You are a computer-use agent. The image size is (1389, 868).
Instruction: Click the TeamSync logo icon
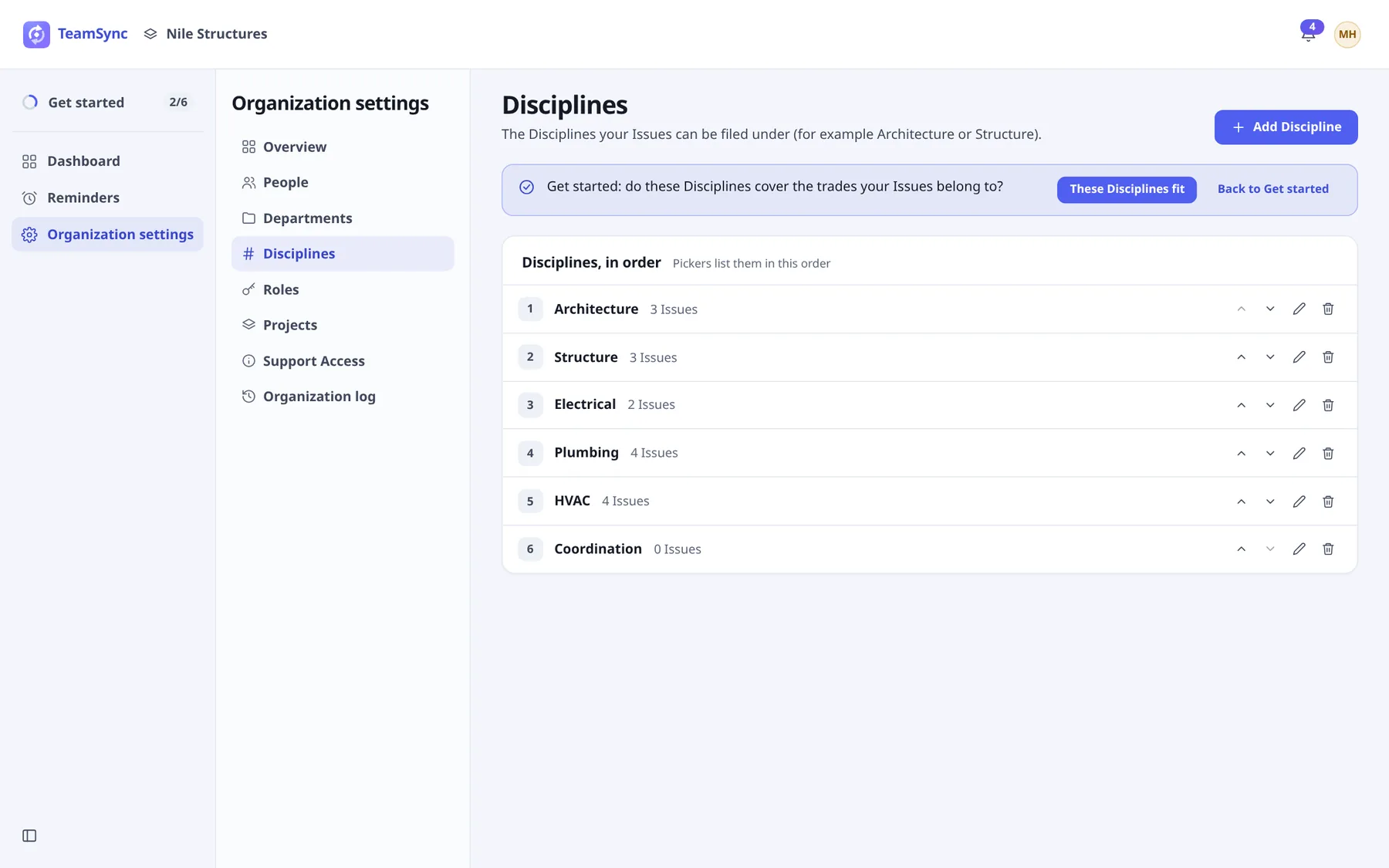(x=36, y=34)
